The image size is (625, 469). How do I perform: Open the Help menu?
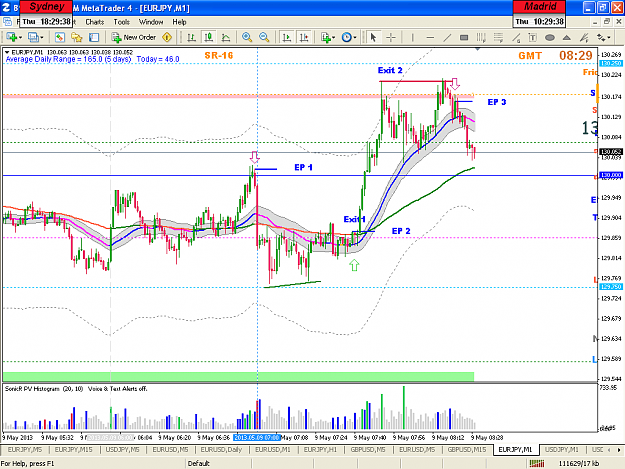pyautogui.click(x=179, y=22)
